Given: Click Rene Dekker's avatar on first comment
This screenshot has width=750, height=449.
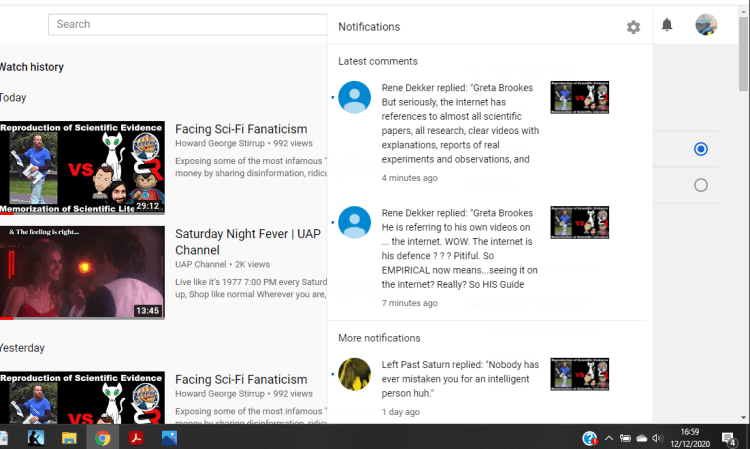Looking at the screenshot, I should pos(354,97).
